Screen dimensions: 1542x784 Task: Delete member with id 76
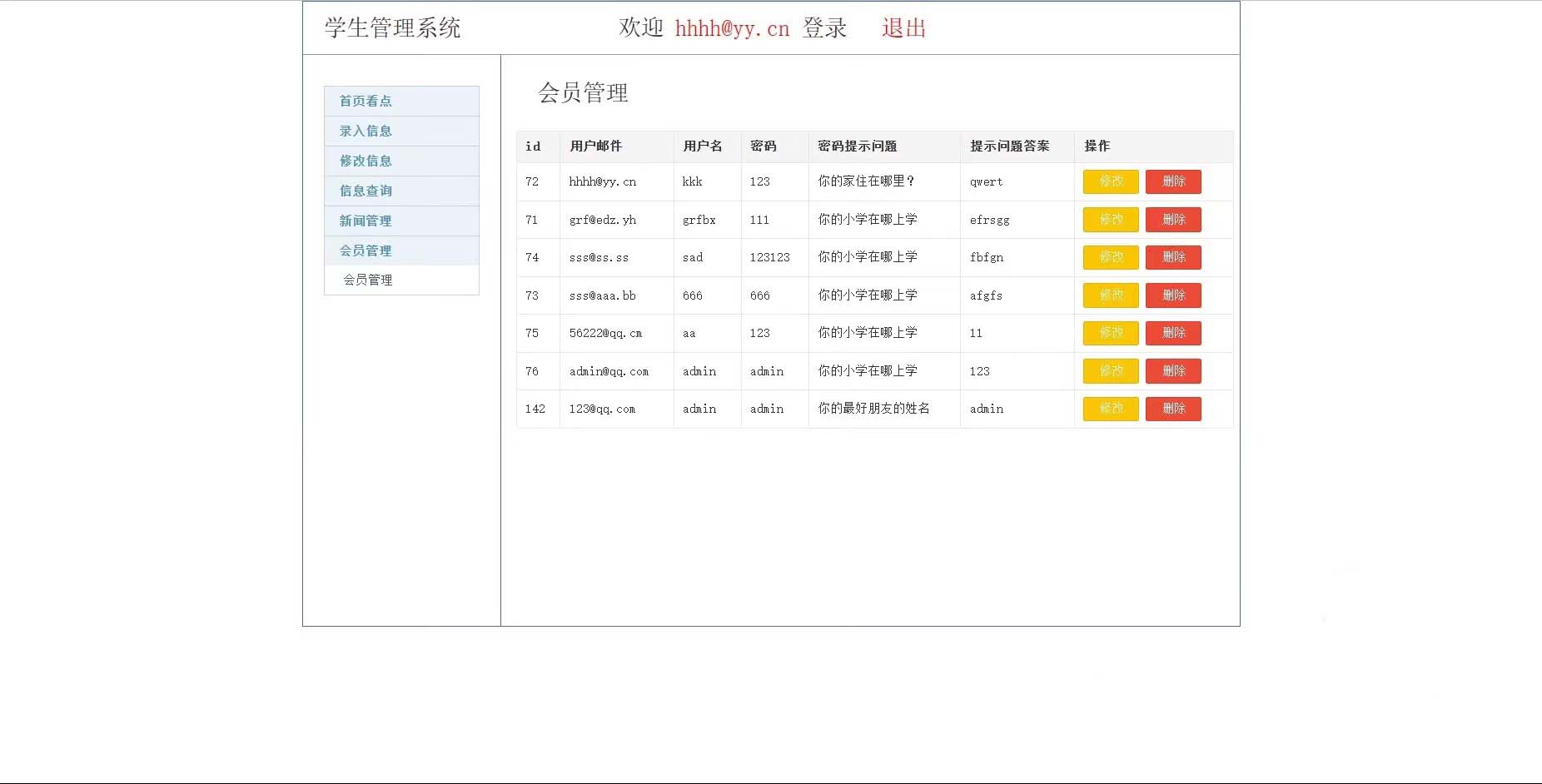click(x=1173, y=371)
